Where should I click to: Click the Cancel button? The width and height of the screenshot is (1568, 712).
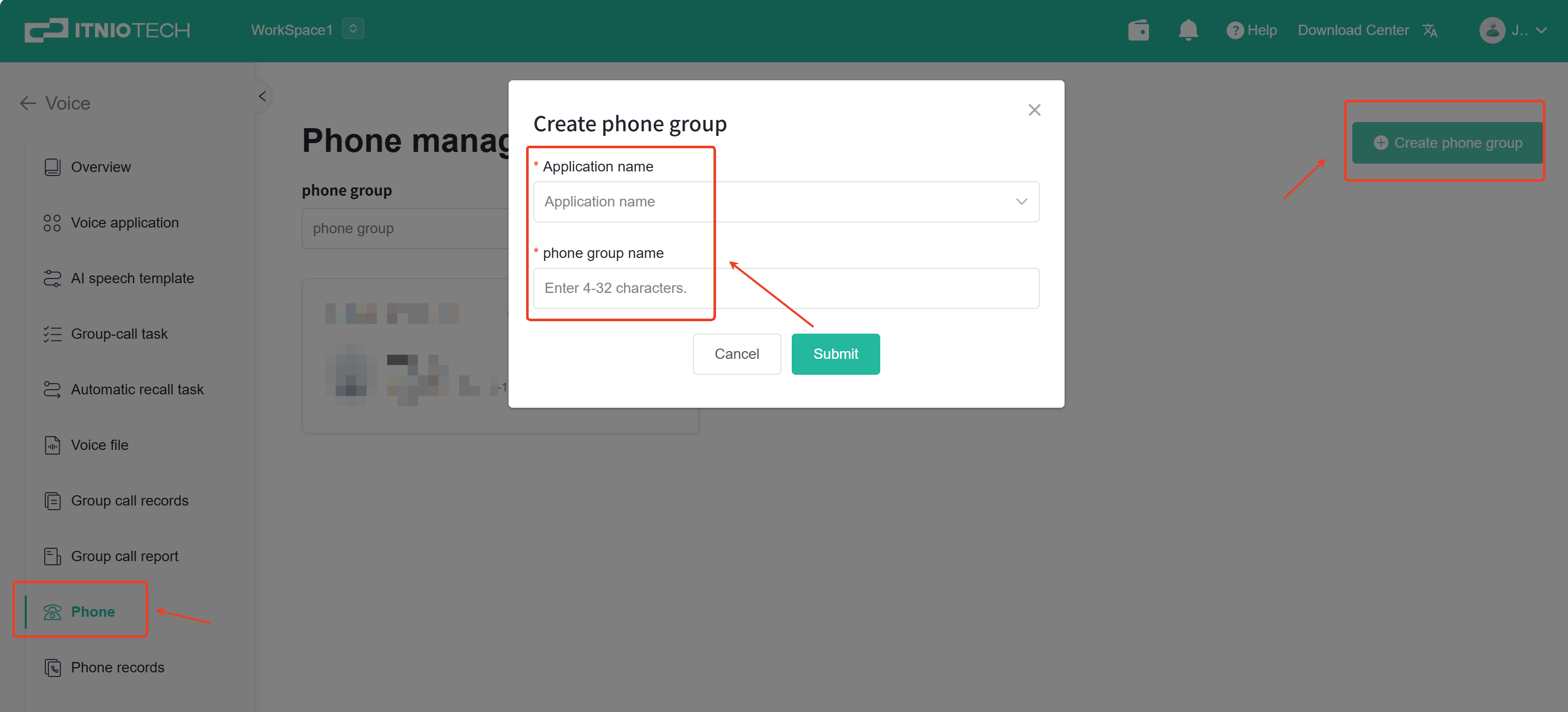coord(736,354)
